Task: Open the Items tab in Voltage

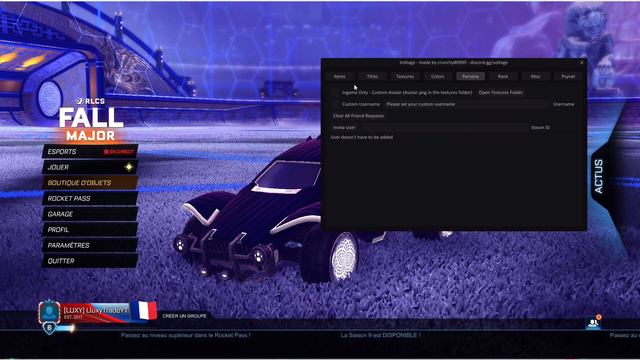Action: click(x=340, y=76)
